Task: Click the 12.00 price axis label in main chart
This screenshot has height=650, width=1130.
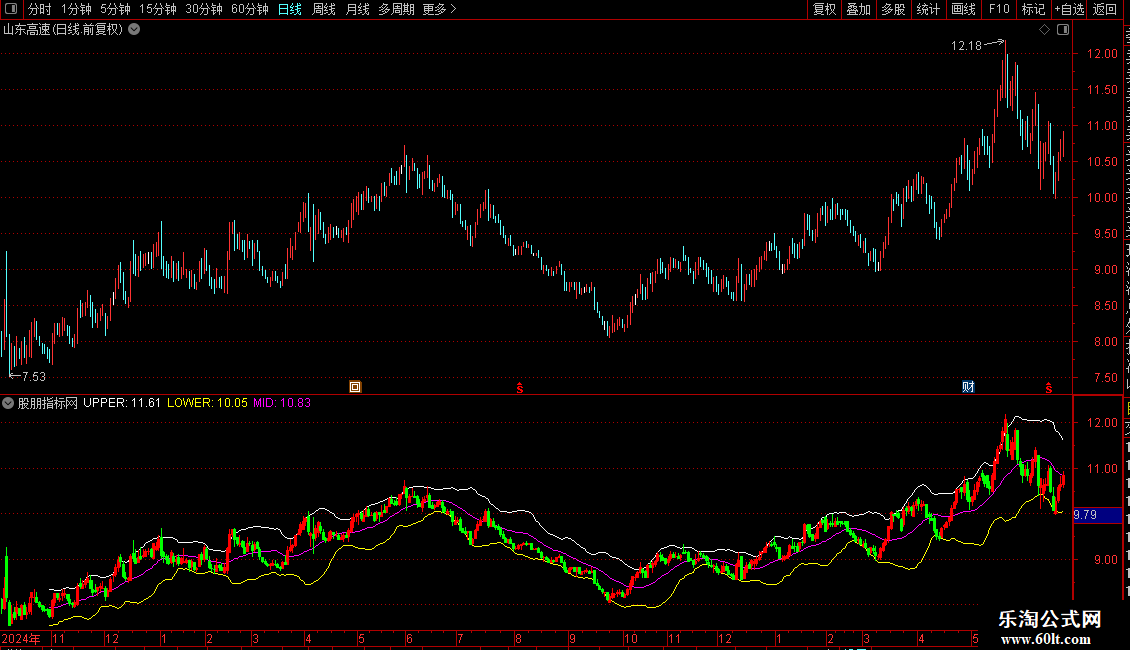Action: coord(1102,54)
